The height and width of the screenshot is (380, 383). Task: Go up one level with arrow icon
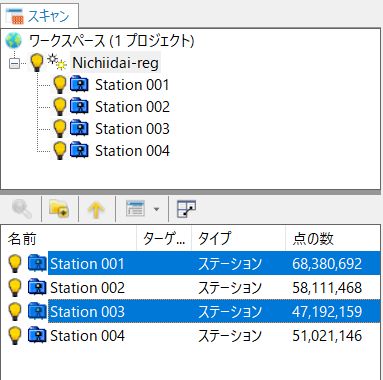96,210
